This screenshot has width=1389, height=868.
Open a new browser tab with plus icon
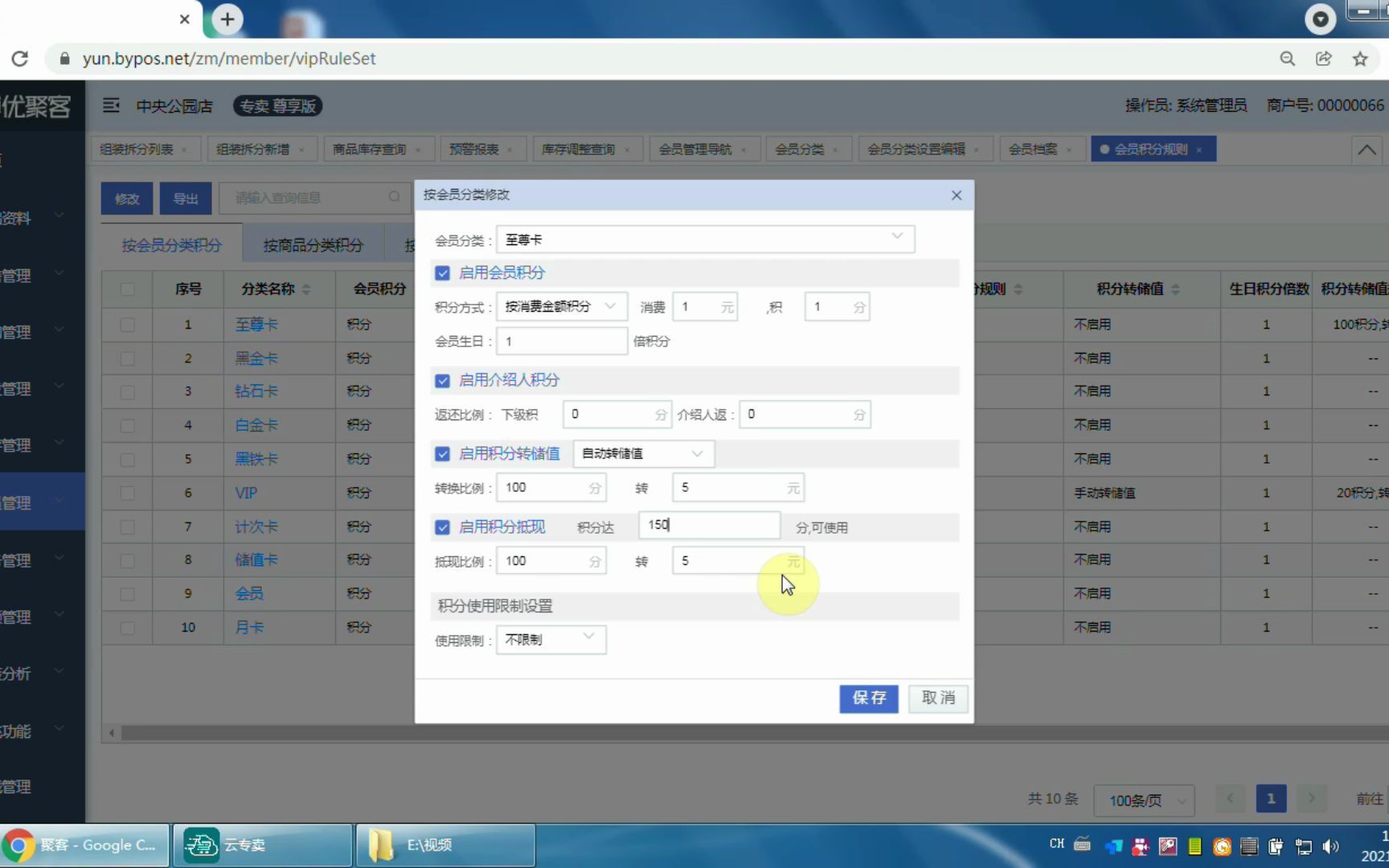coord(227,19)
